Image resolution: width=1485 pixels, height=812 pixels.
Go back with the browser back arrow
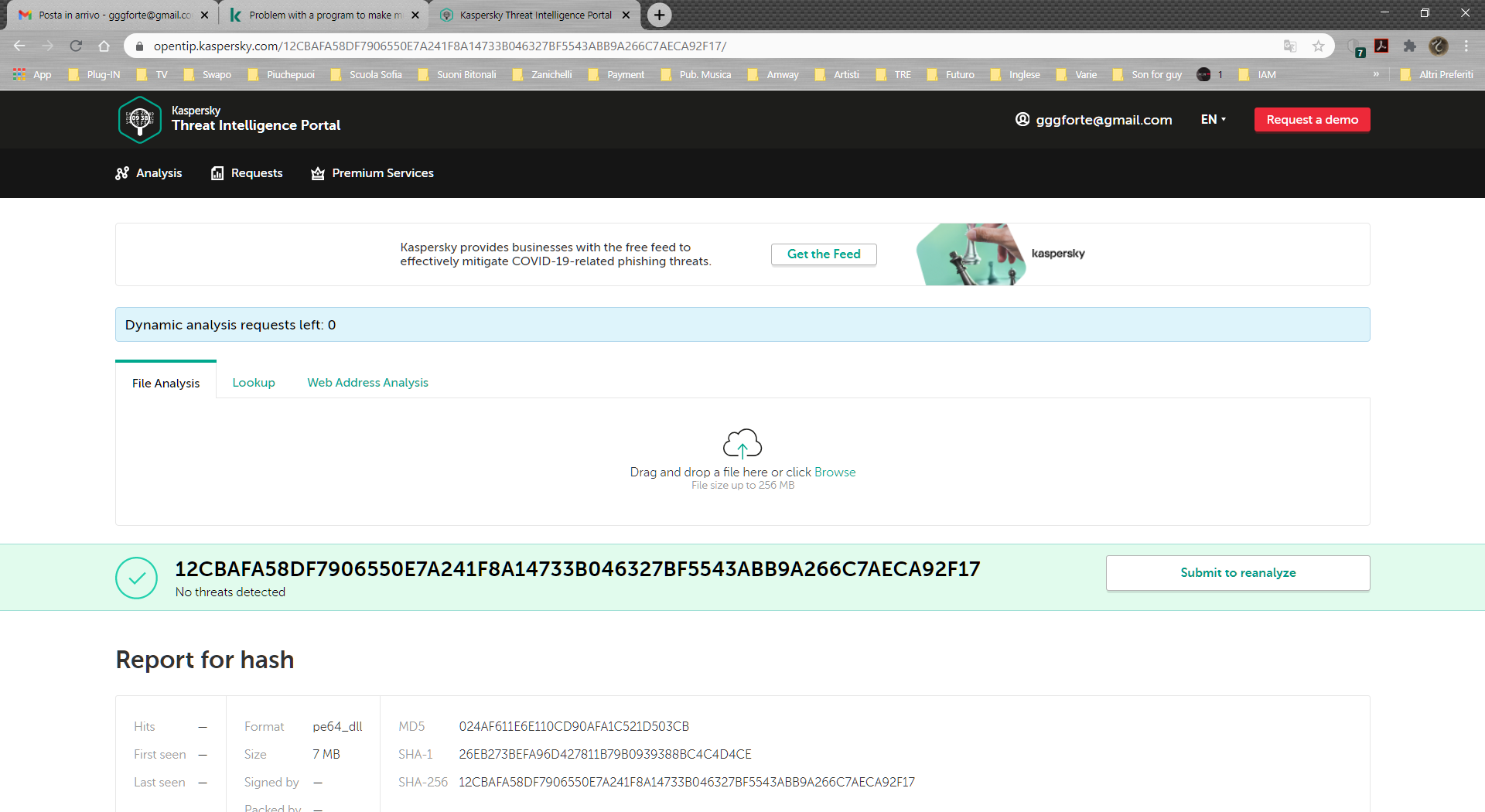pyautogui.click(x=19, y=46)
